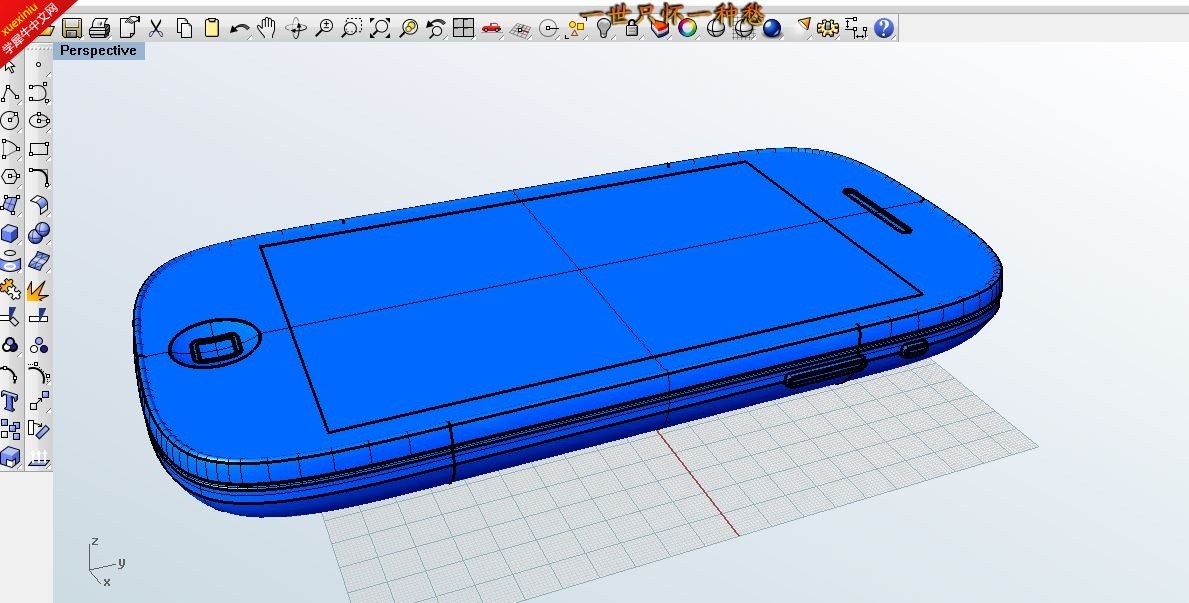The width and height of the screenshot is (1189, 603).
Task: Open Options with the gear icon
Action: (828, 29)
